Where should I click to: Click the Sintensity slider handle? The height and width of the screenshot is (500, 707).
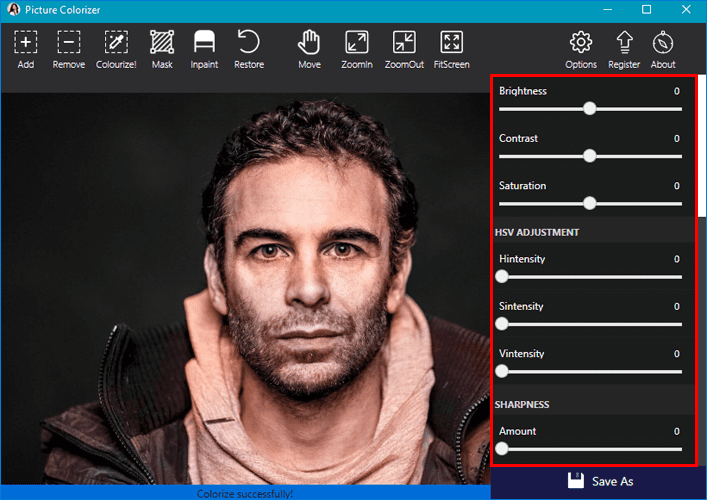502,324
